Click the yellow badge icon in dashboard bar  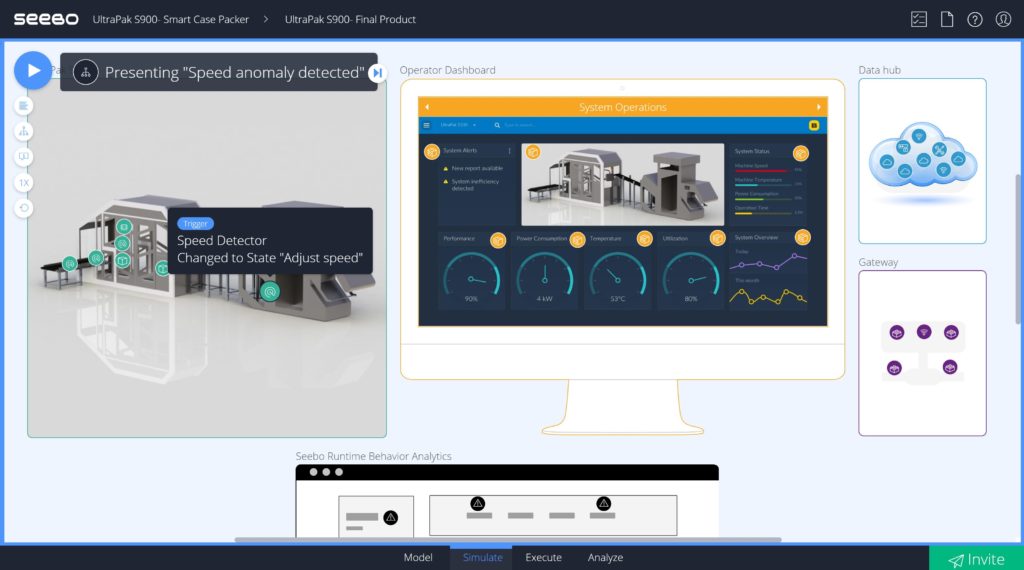(814, 125)
